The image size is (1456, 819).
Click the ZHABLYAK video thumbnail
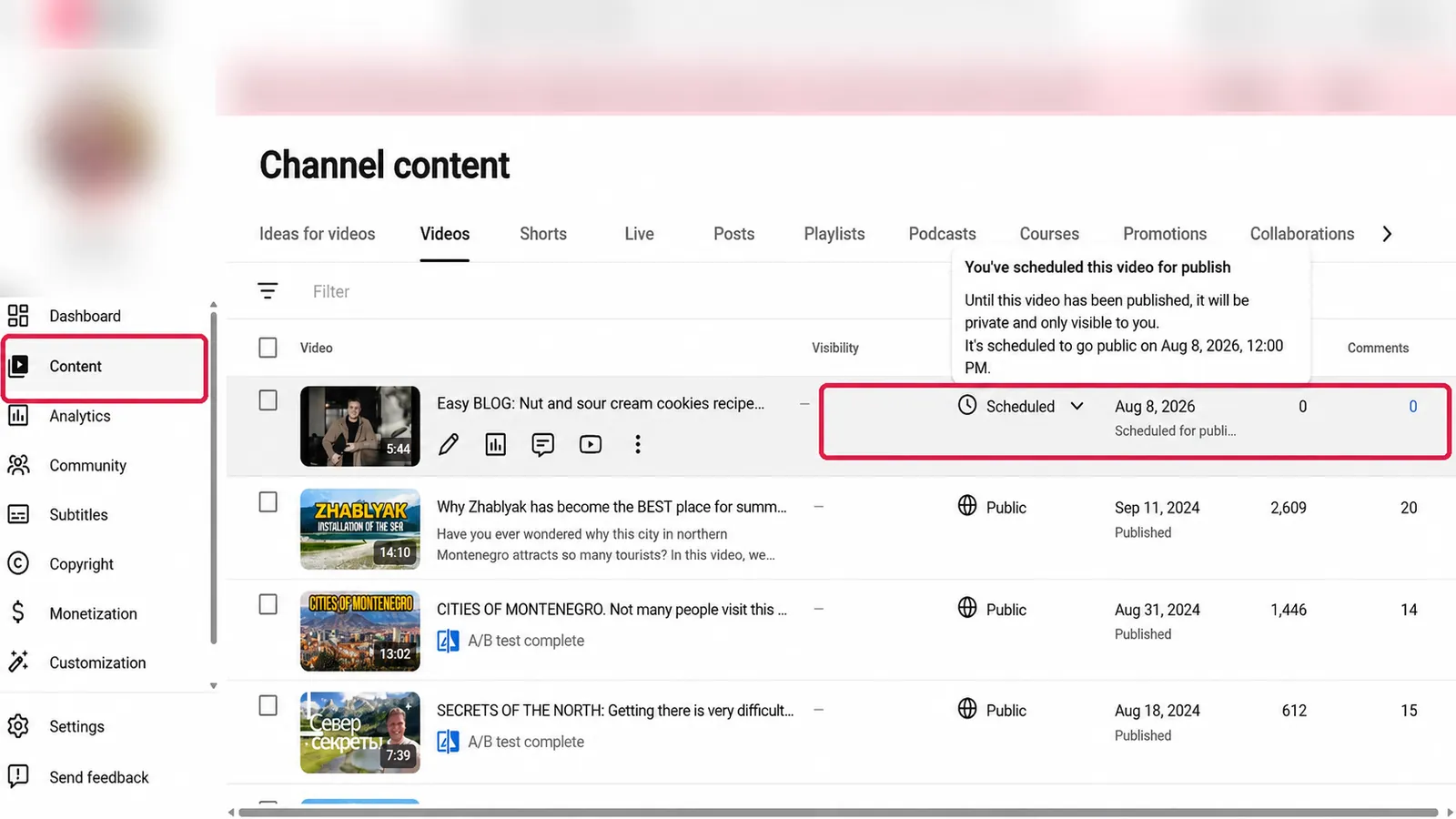click(360, 529)
